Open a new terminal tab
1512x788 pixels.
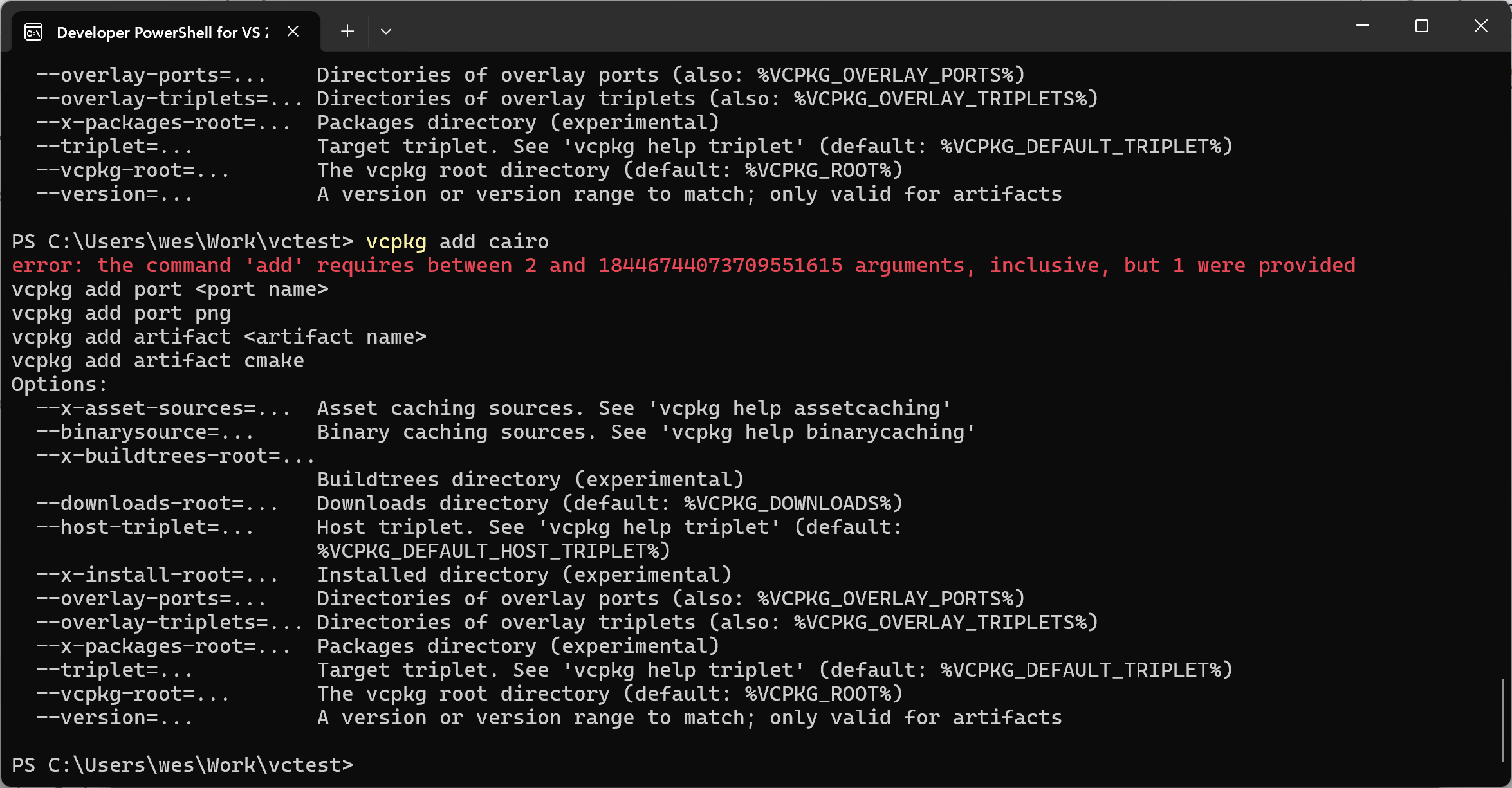347,32
